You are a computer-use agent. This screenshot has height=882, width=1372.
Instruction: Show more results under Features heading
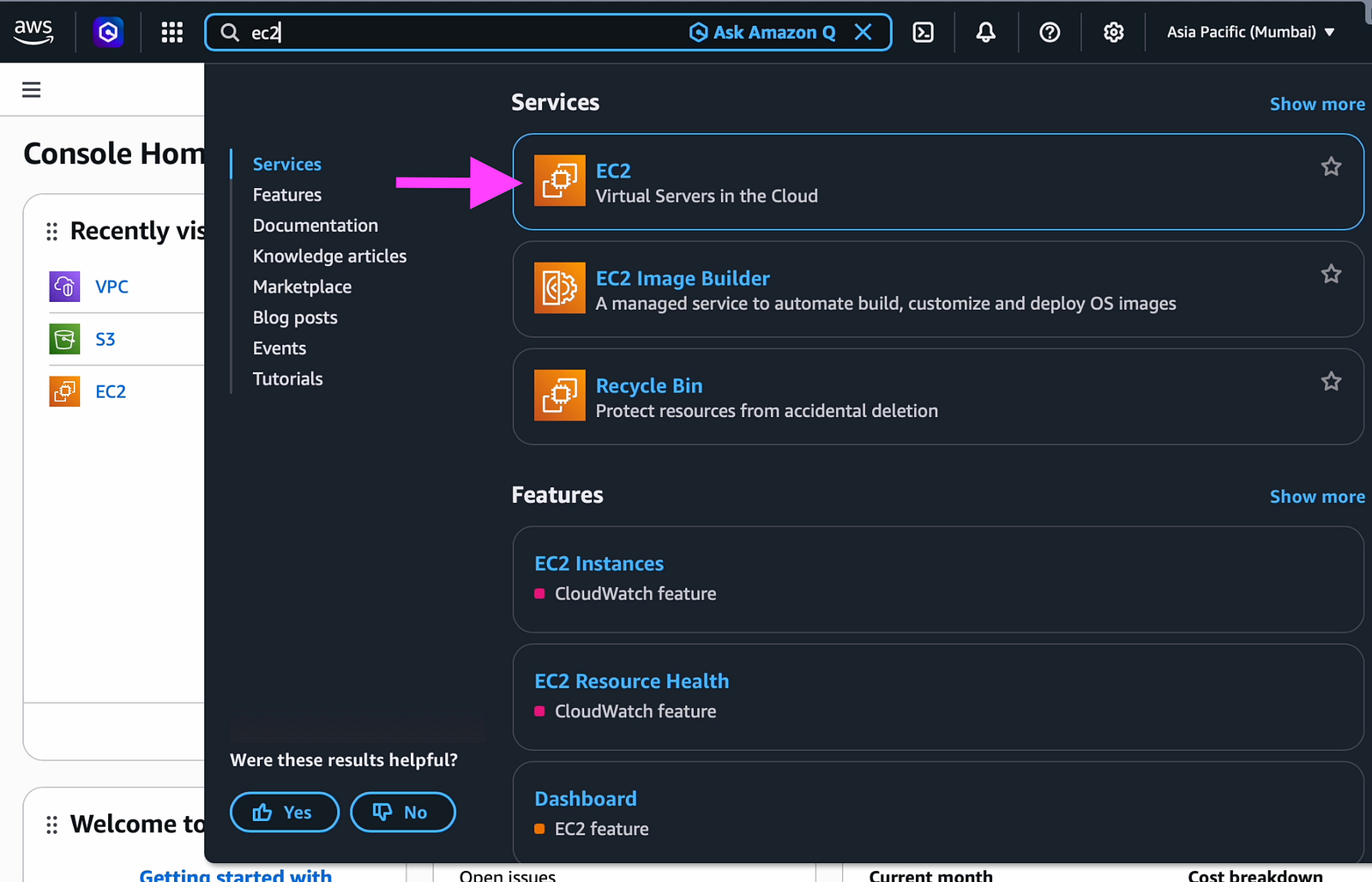click(1317, 497)
